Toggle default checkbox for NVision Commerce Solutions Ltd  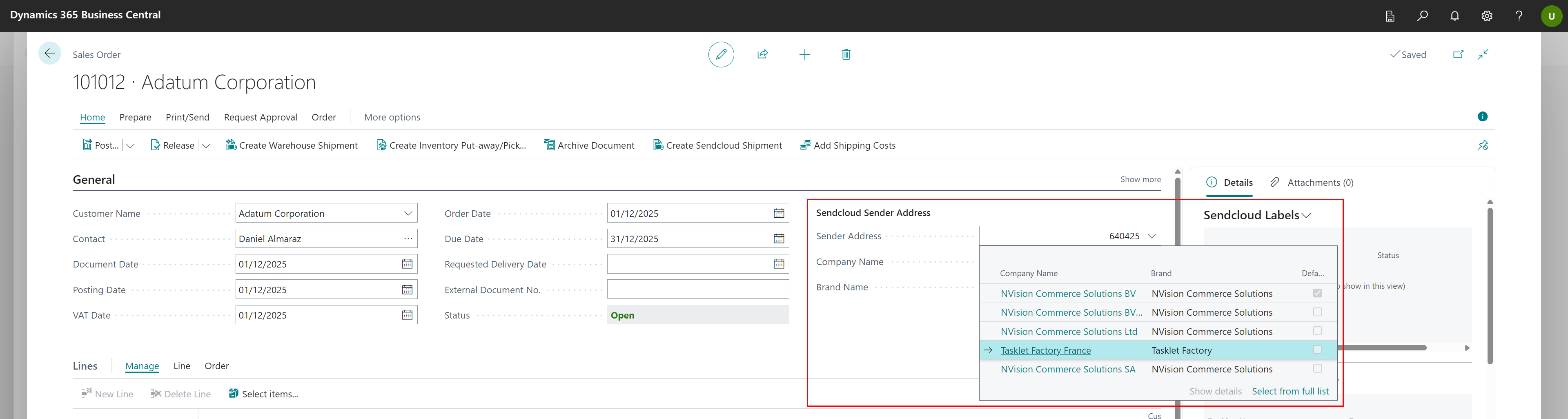(x=1317, y=331)
